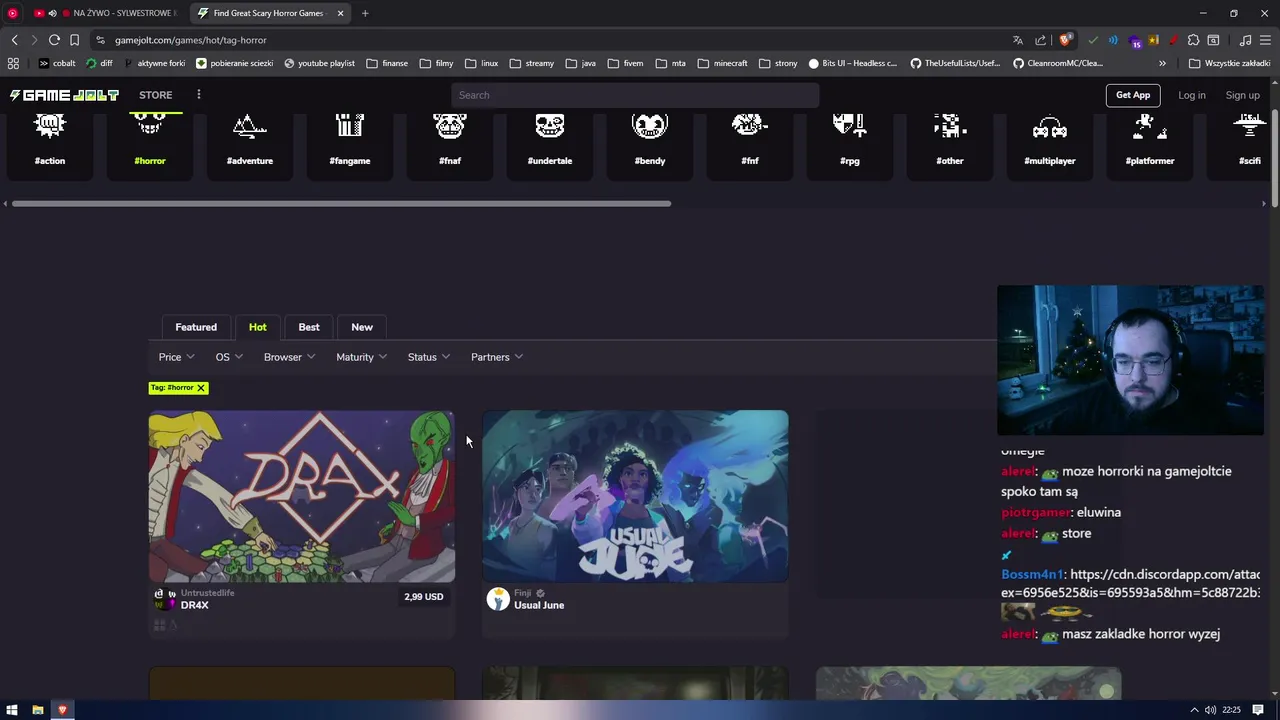
Task: Open the browser hamburger menu
Action: (1265, 40)
